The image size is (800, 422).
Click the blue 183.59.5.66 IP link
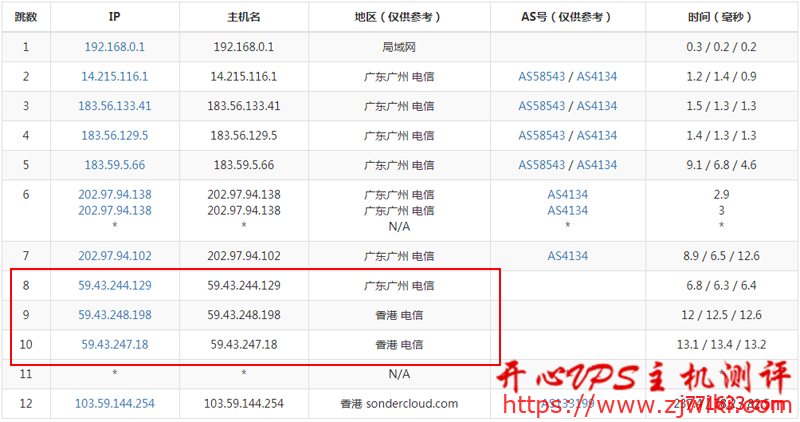point(115,165)
